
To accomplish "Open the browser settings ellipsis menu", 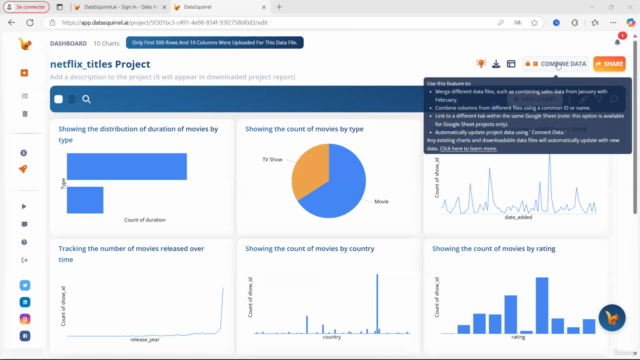I will point(613,23).
